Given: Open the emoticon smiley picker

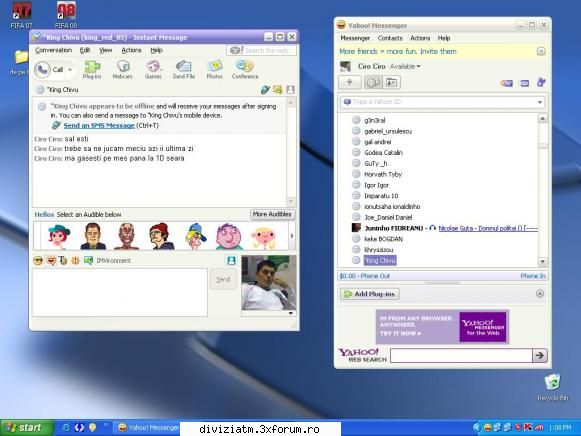Looking at the screenshot, I should click(38, 261).
